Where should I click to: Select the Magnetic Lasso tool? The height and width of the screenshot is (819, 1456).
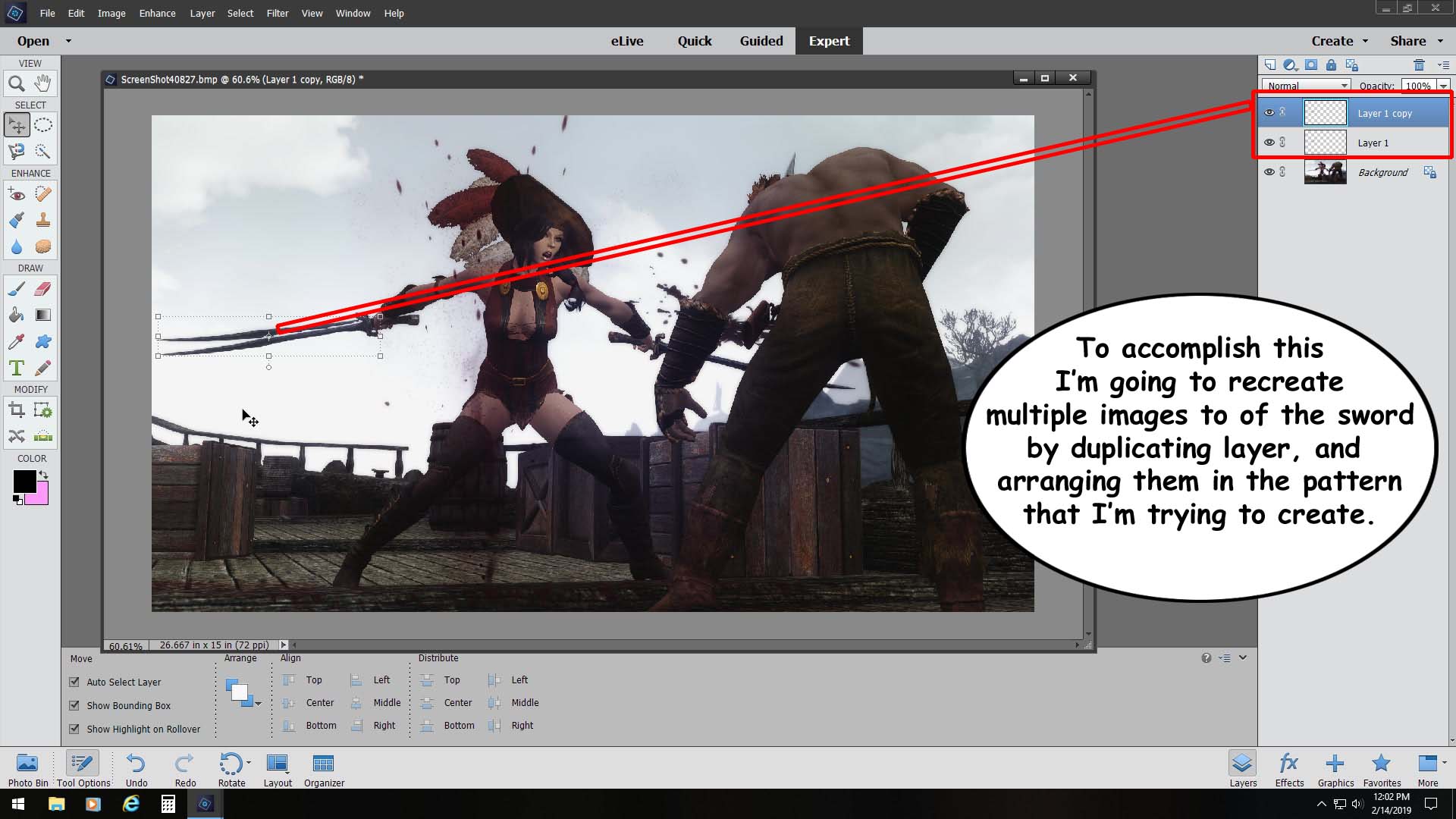[x=17, y=152]
